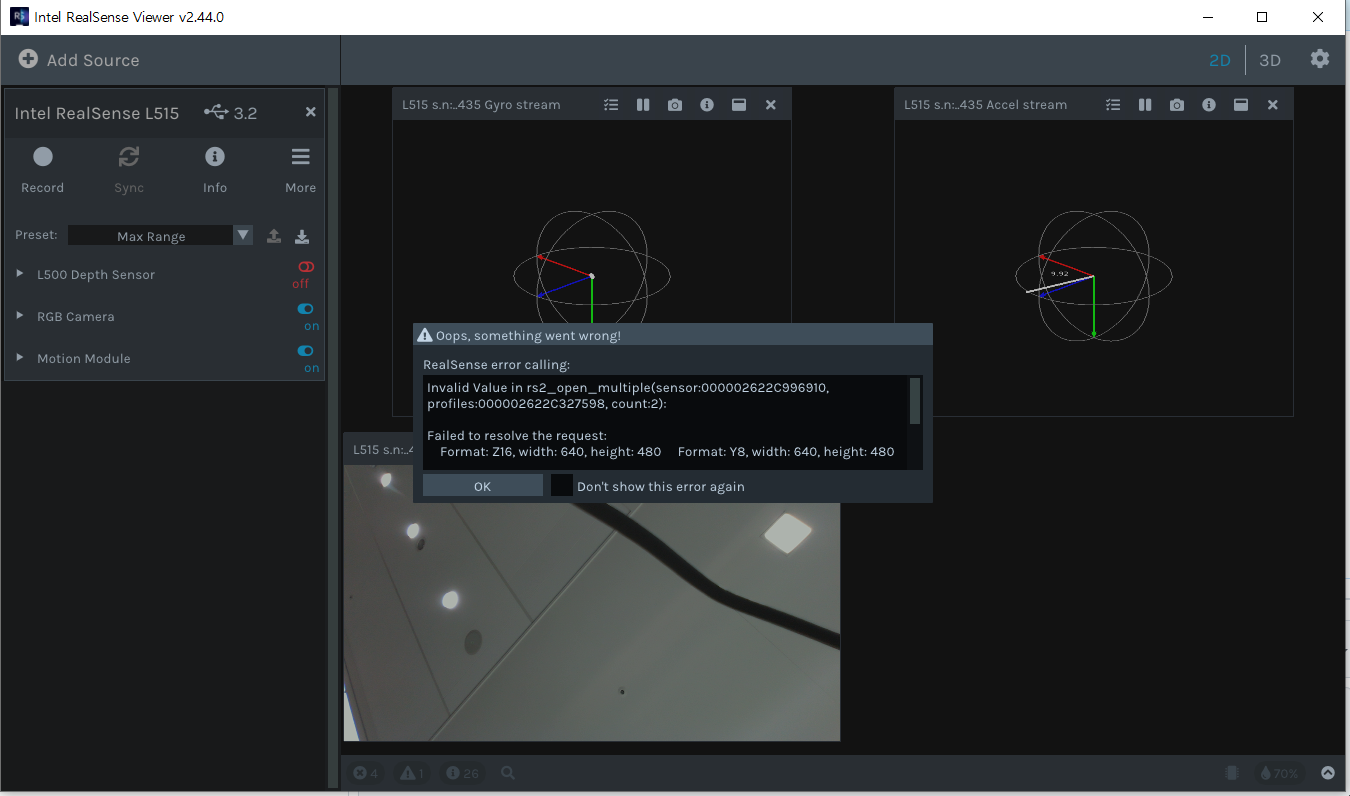The width and height of the screenshot is (1350, 796).
Task: Take a snapshot of the Gyro stream
Action: coord(675,104)
